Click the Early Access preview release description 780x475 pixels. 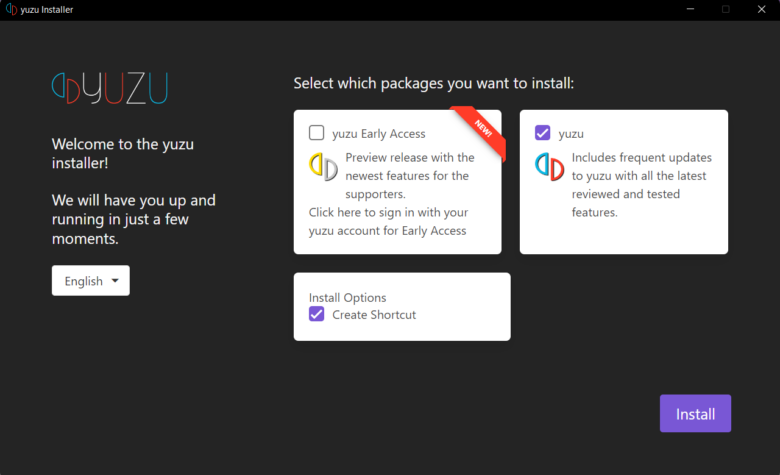(x=409, y=176)
